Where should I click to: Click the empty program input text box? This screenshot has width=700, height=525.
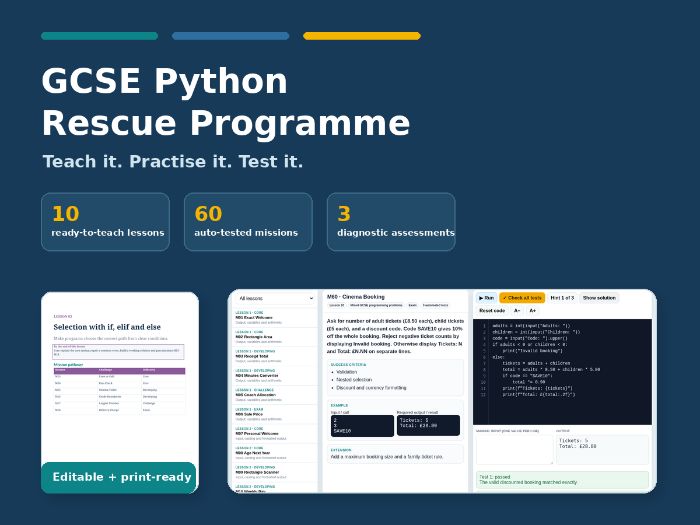coord(514,450)
